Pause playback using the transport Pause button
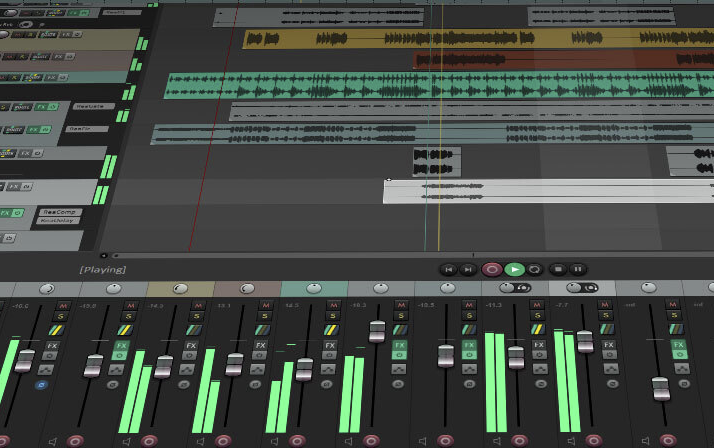Image resolution: width=714 pixels, height=448 pixels. coord(579,269)
